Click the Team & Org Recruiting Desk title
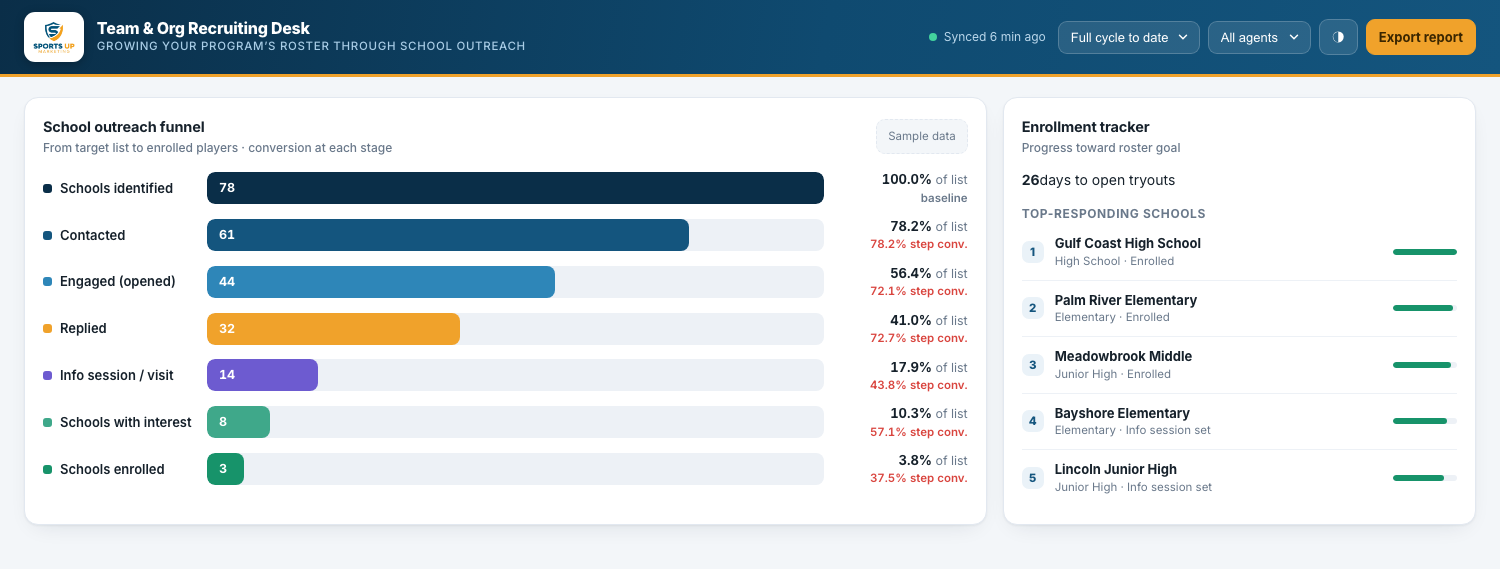 (x=203, y=29)
